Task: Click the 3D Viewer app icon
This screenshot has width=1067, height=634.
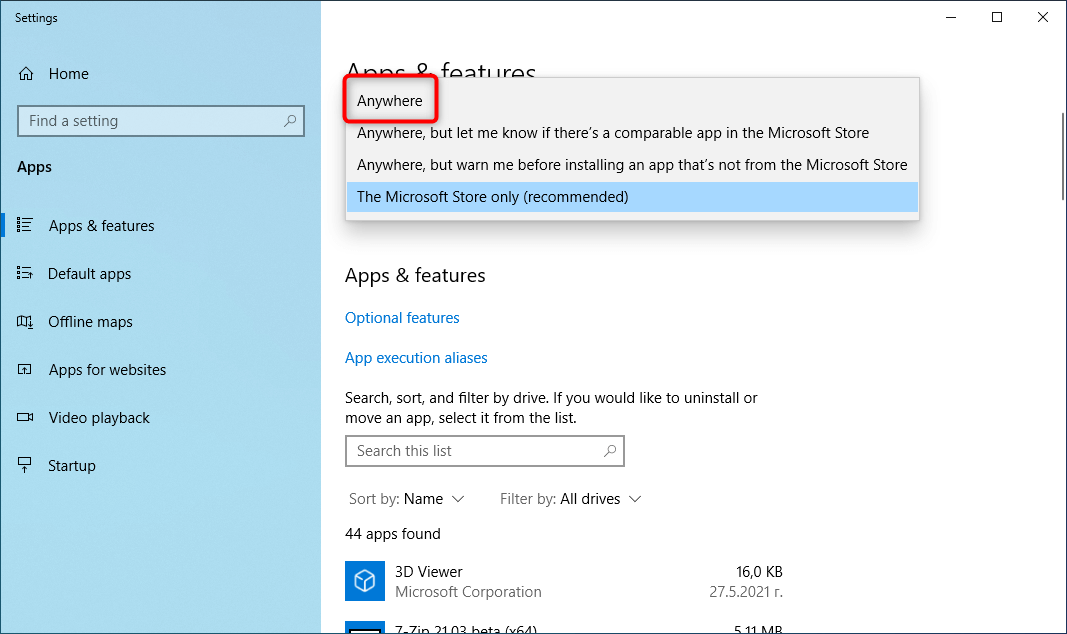Action: click(365, 581)
